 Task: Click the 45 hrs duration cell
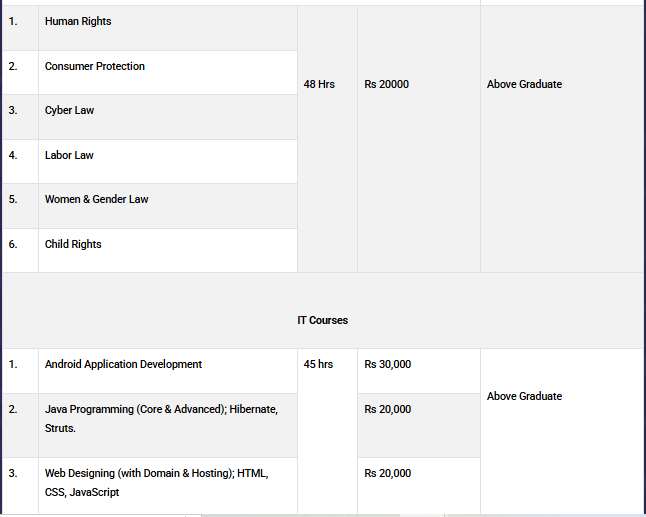318,365
